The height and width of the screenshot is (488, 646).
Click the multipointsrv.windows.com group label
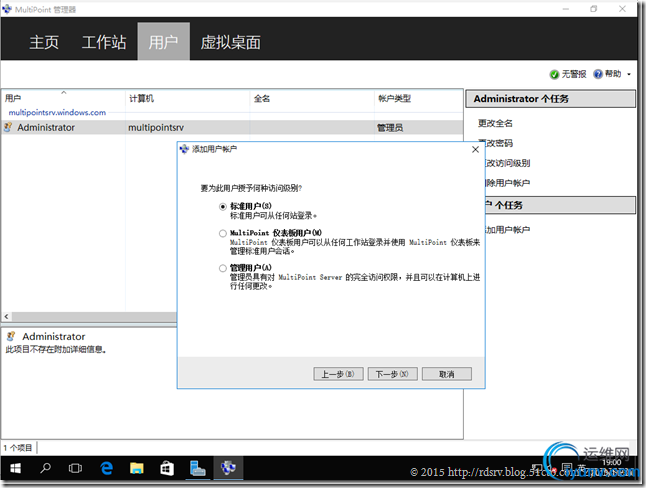click(57, 113)
